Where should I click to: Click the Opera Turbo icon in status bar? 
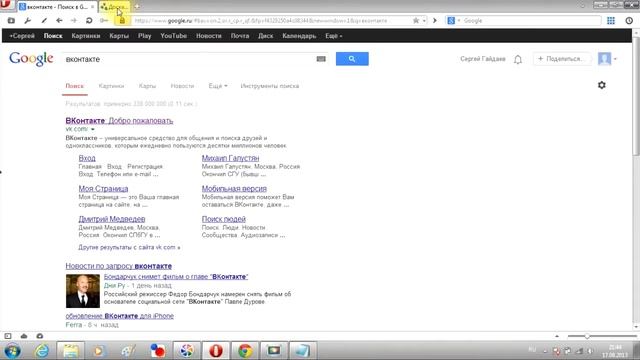pyautogui.click(x=40, y=336)
